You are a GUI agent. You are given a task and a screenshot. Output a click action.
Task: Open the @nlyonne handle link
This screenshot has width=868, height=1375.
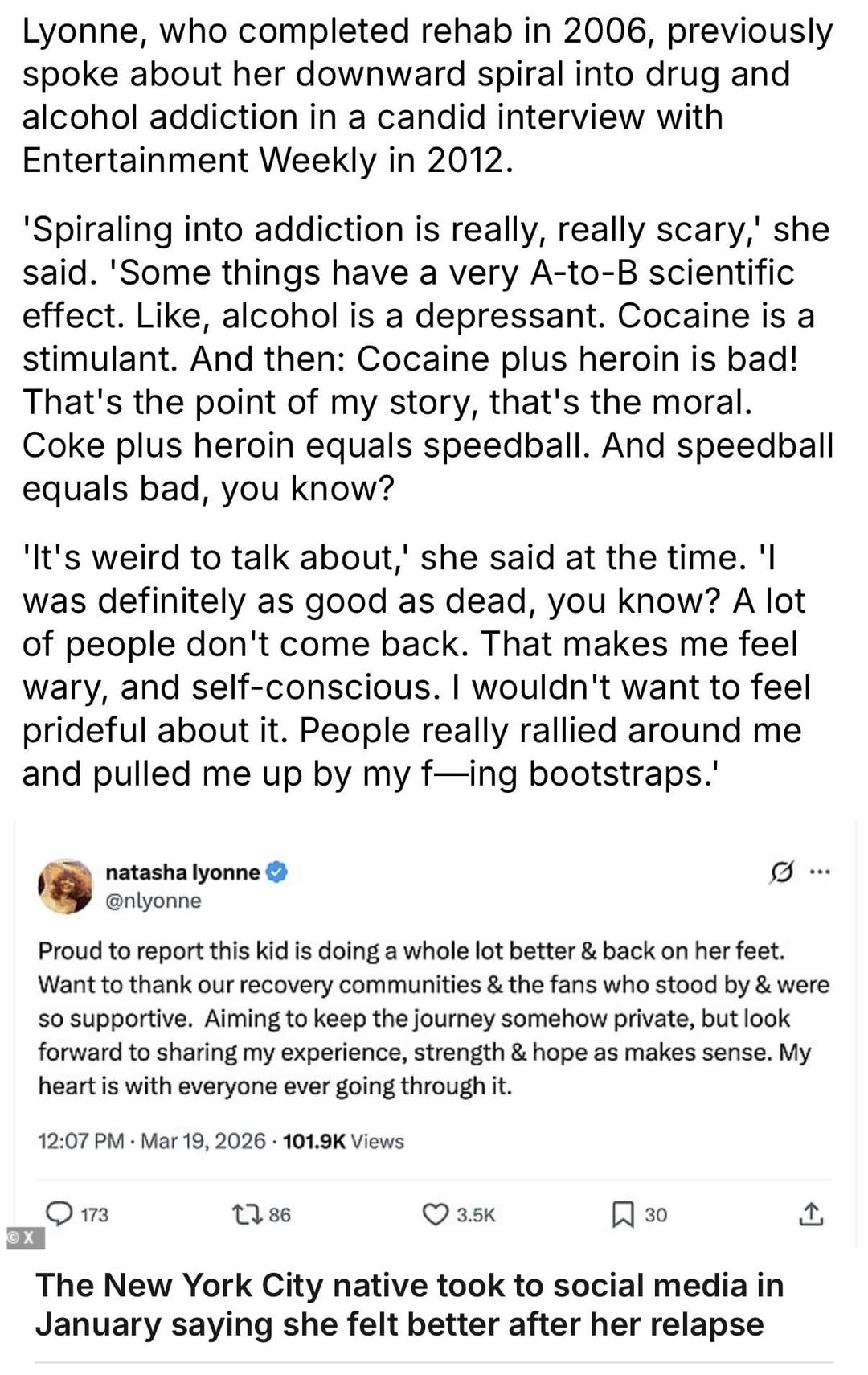(x=154, y=901)
